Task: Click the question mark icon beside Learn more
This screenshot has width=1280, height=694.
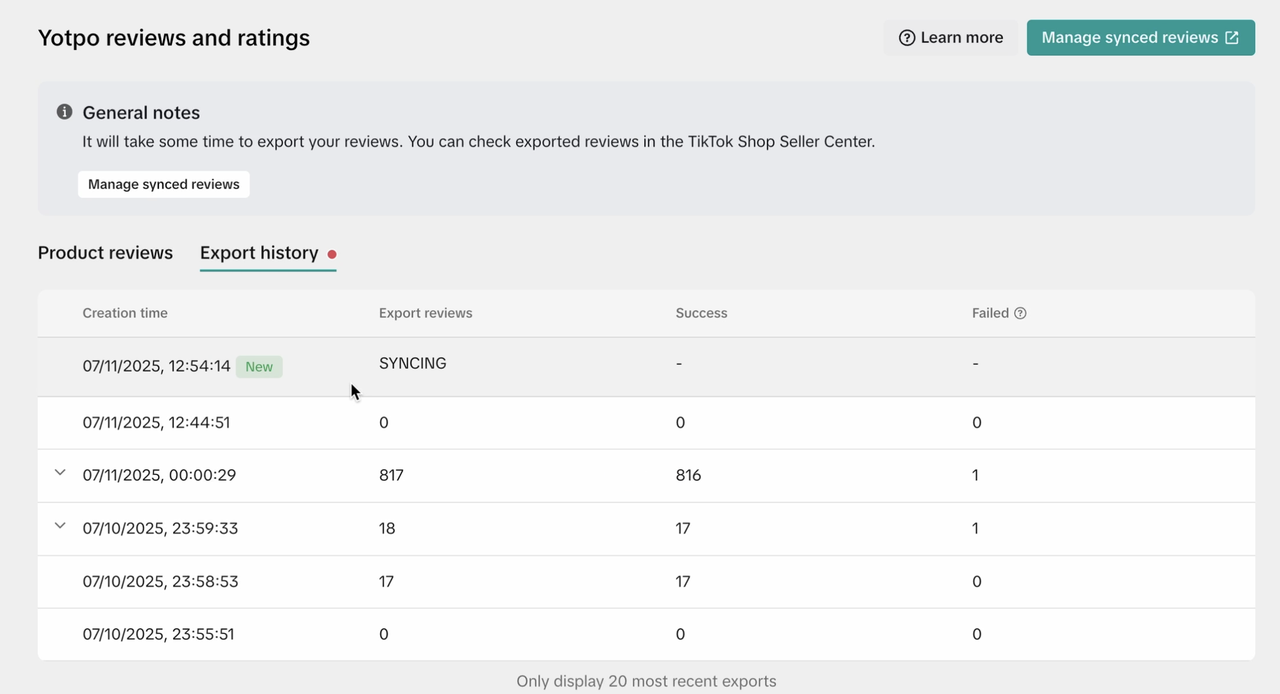Action: tap(907, 38)
